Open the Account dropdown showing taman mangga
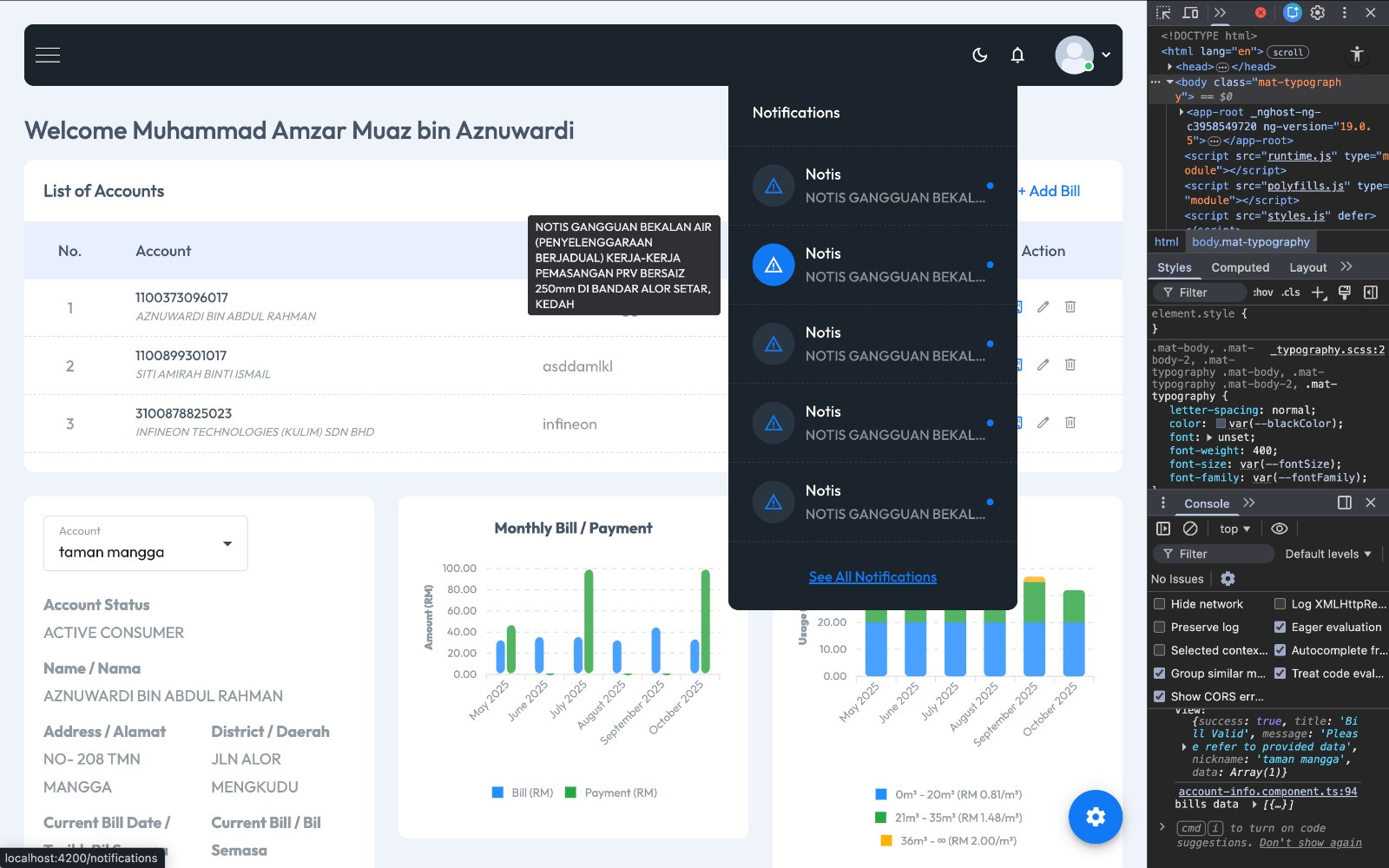The image size is (1389, 868). 145,543
